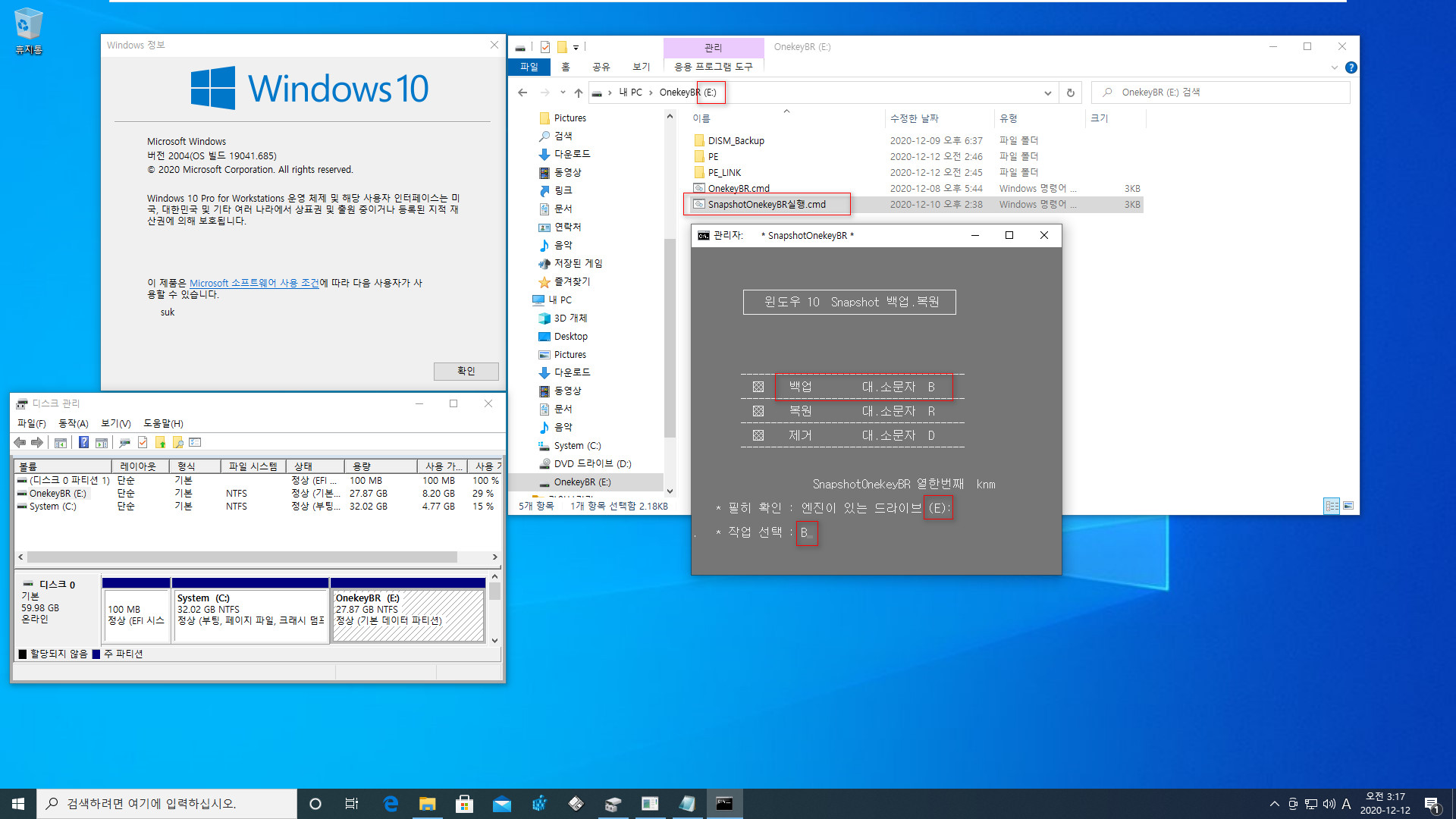Show/hide console tree icon in Disk Management toolbar
This screenshot has height=819, width=1456.
coord(61,443)
